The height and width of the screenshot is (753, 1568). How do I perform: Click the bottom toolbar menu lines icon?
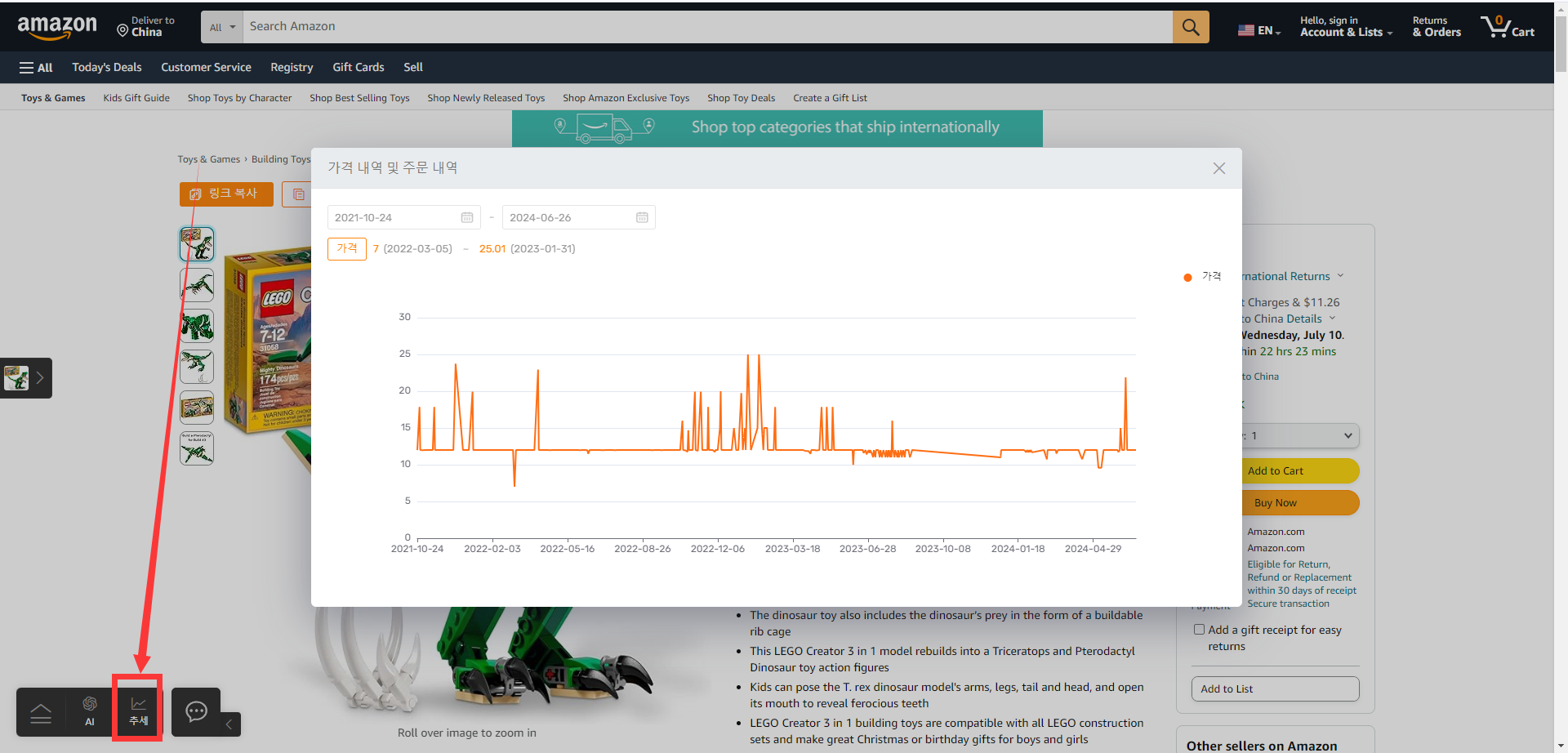click(x=41, y=714)
